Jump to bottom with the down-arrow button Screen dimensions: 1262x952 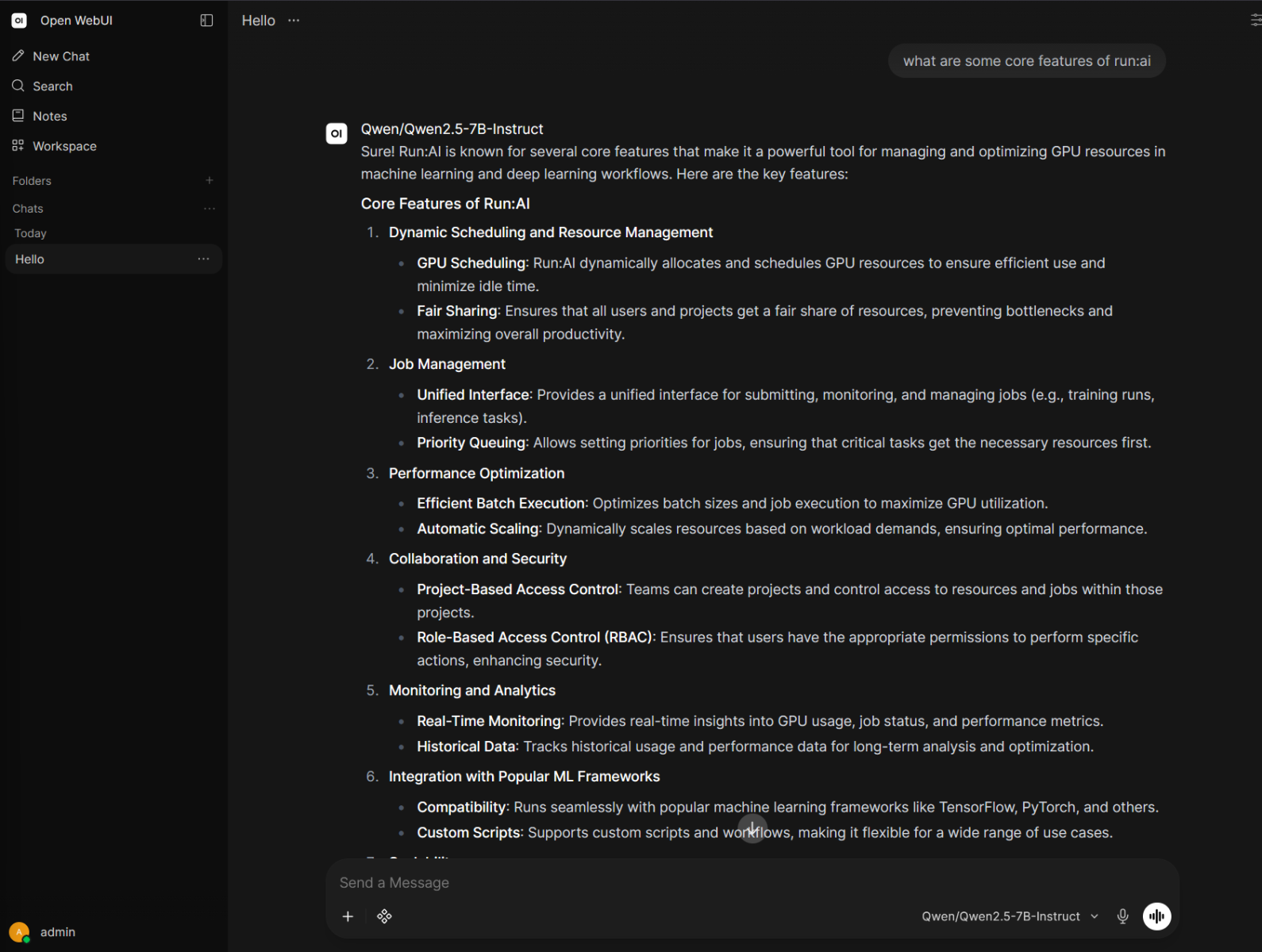point(752,829)
